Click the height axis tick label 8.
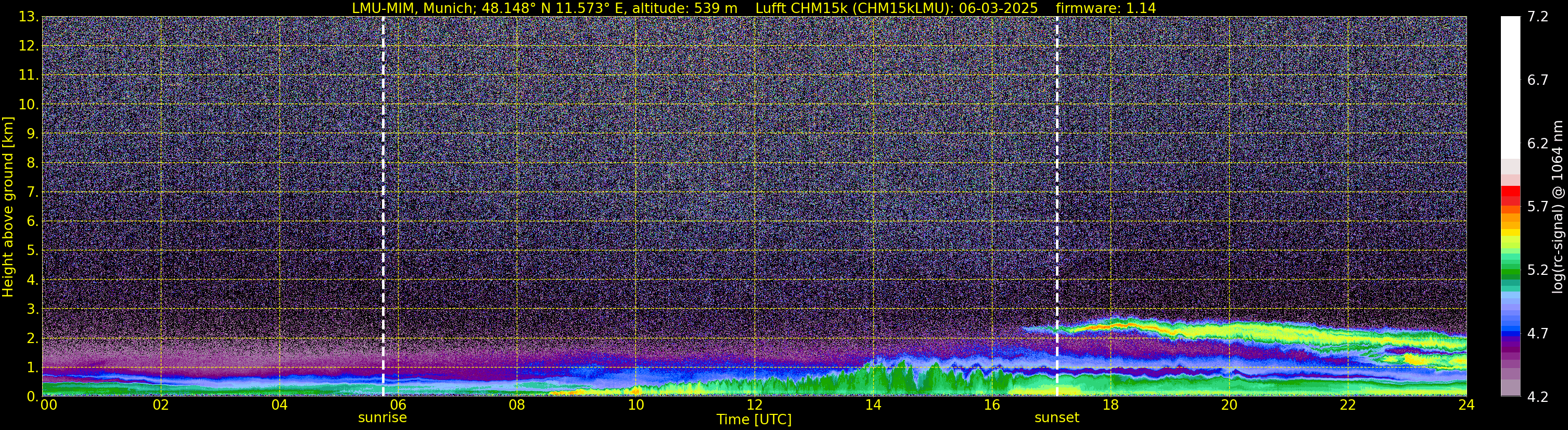The height and width of the screenshot is (430, 1568). [x=32, y=163]
